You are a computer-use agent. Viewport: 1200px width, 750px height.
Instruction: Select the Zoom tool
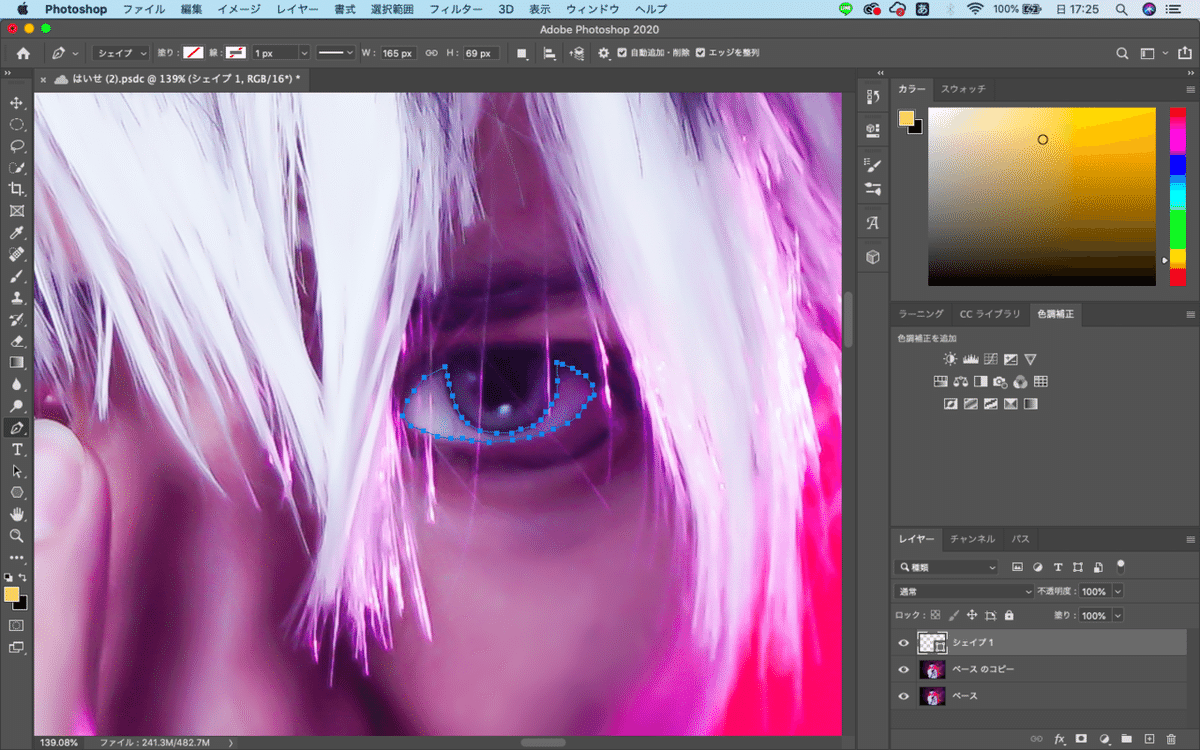coord(16,536)
